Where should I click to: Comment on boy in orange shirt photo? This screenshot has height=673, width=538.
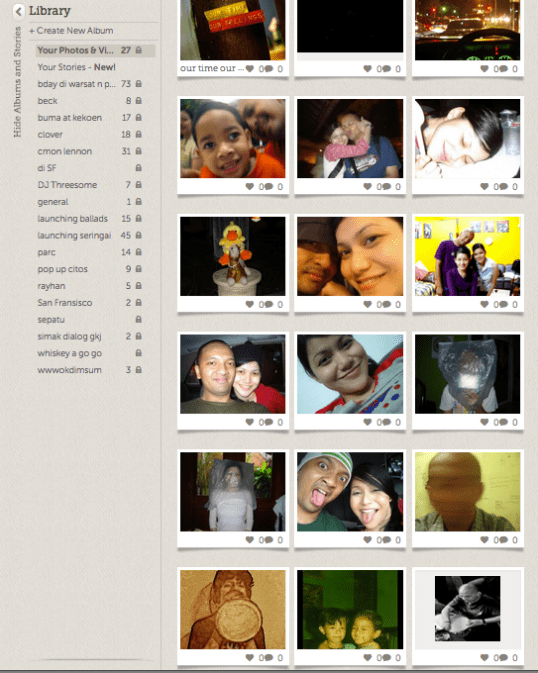point(269,186)
